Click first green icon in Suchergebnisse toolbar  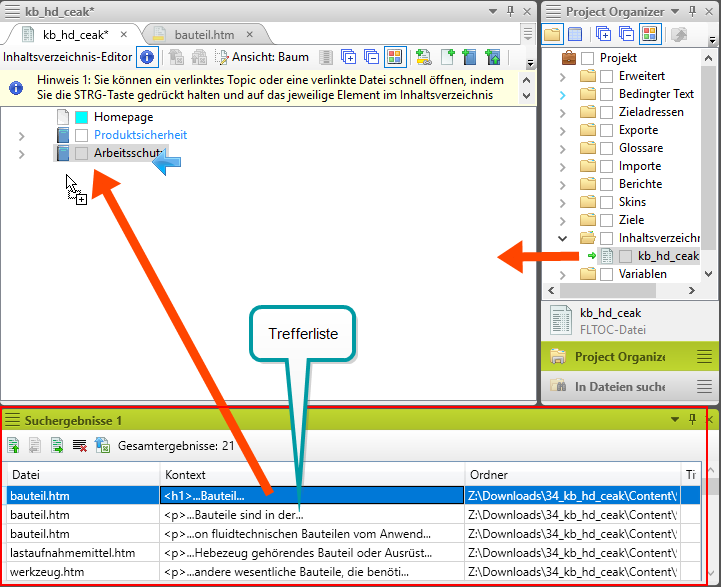(x=14, y=445)
